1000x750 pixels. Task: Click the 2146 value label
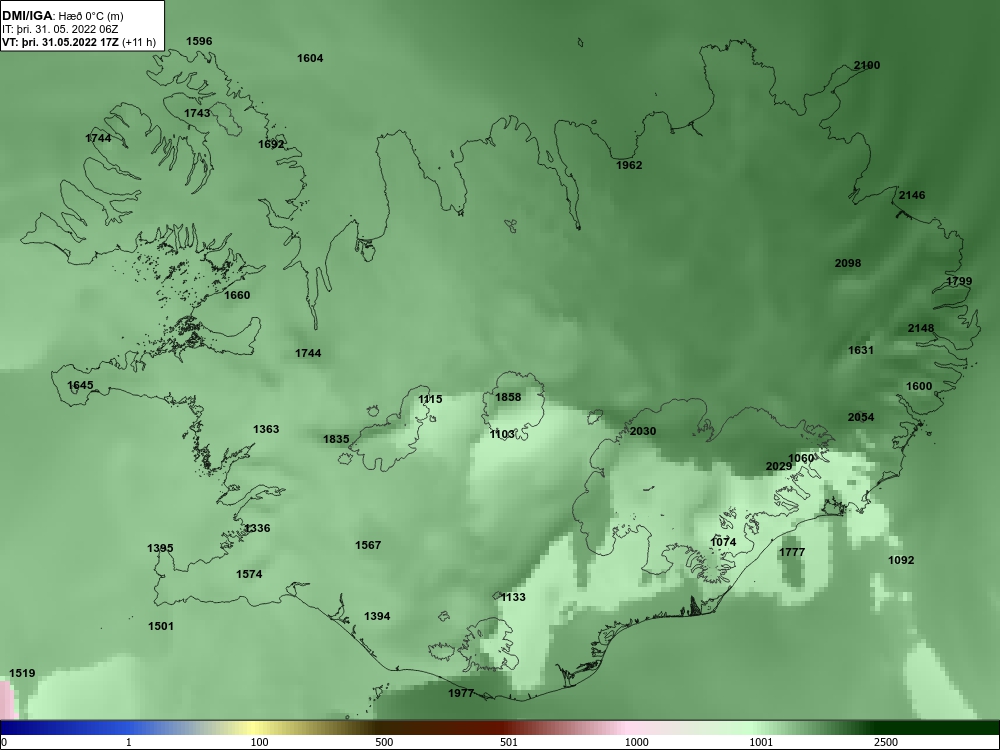[912, 195]
